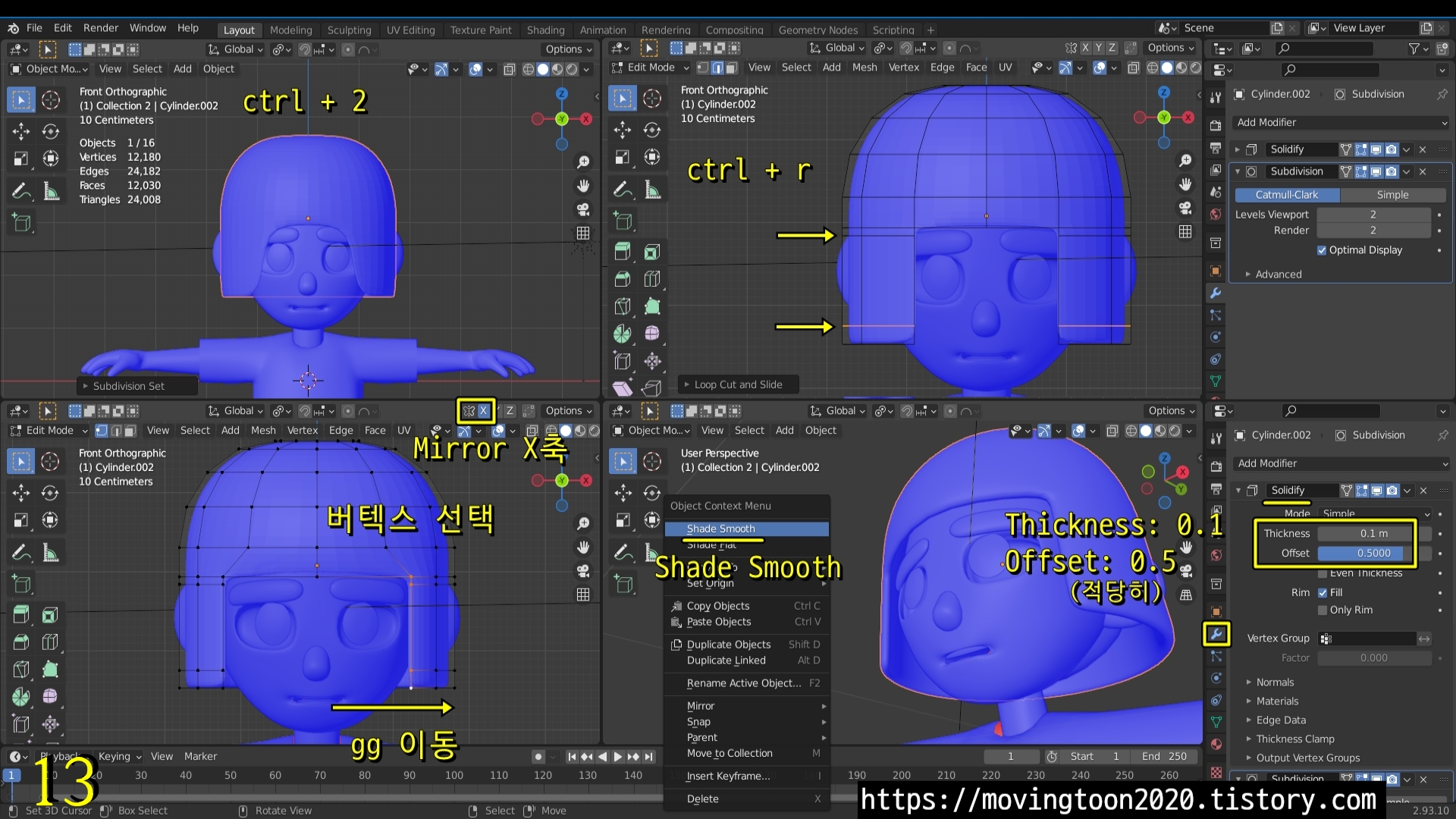
Task: Toggle Rim Fill checkbox
Action: 1323,593
